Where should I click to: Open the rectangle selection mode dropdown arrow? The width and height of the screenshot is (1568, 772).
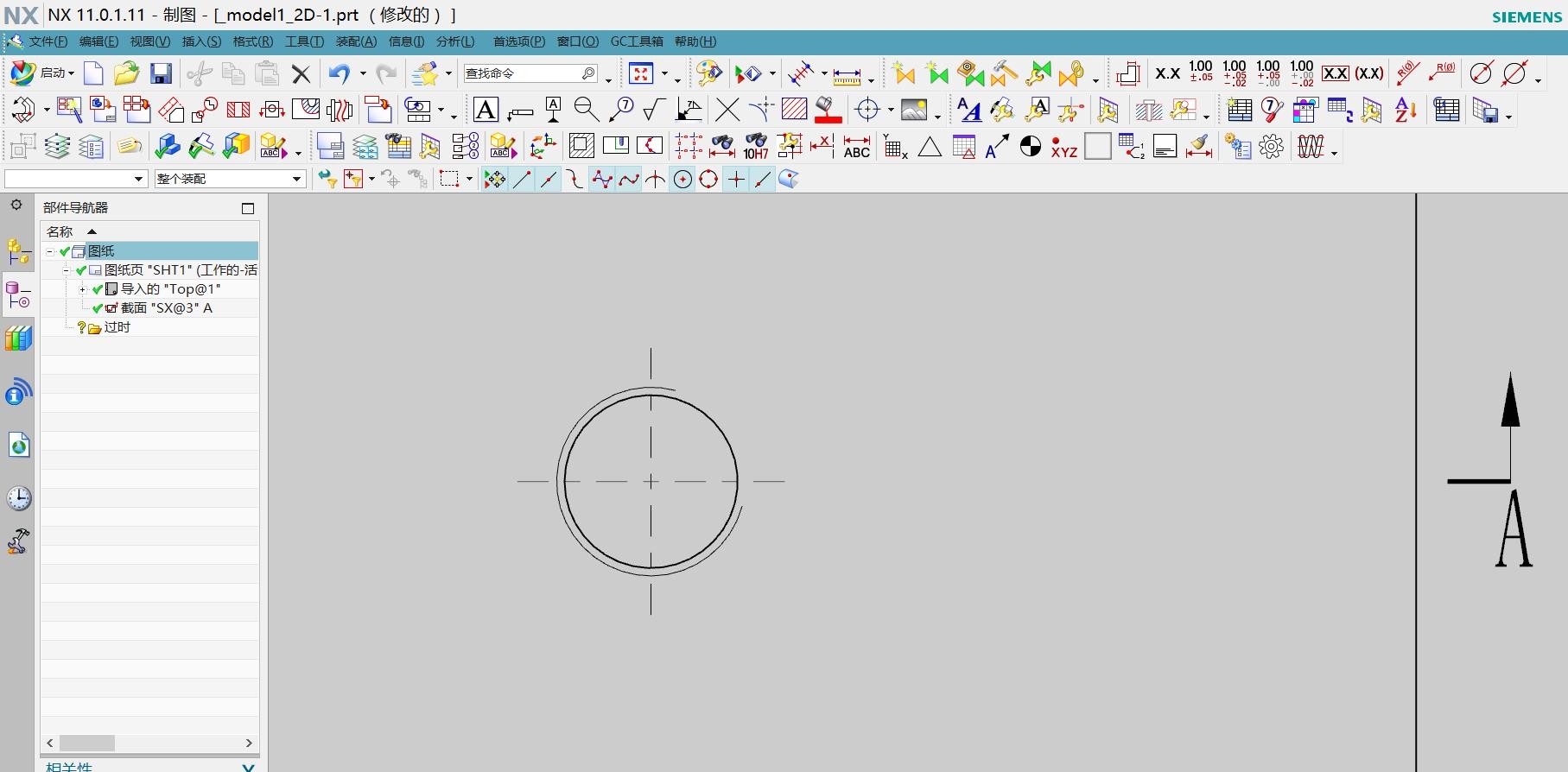(x=469, y=180)
